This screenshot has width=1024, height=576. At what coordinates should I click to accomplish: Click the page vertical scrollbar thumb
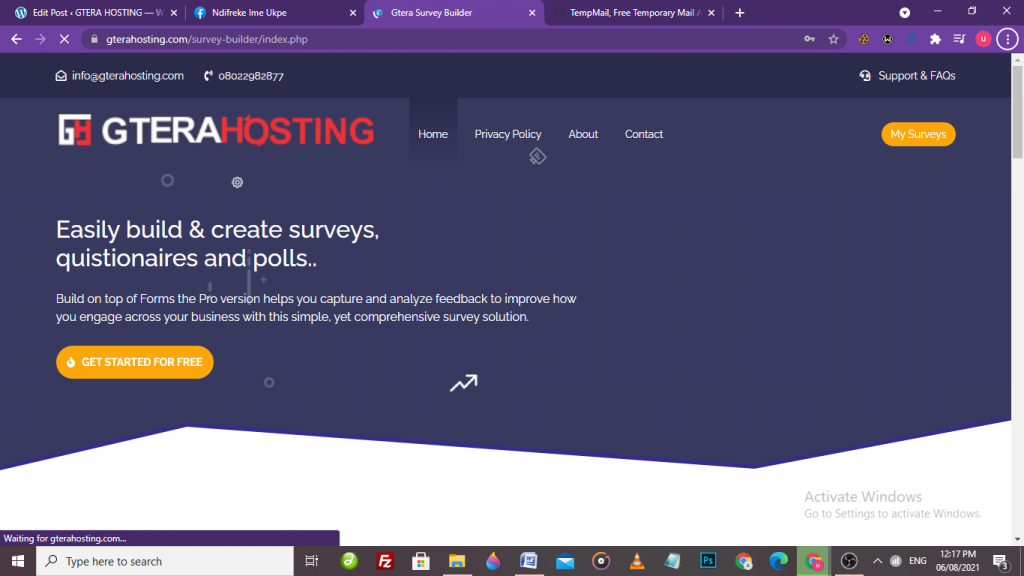click(1017, 110)
